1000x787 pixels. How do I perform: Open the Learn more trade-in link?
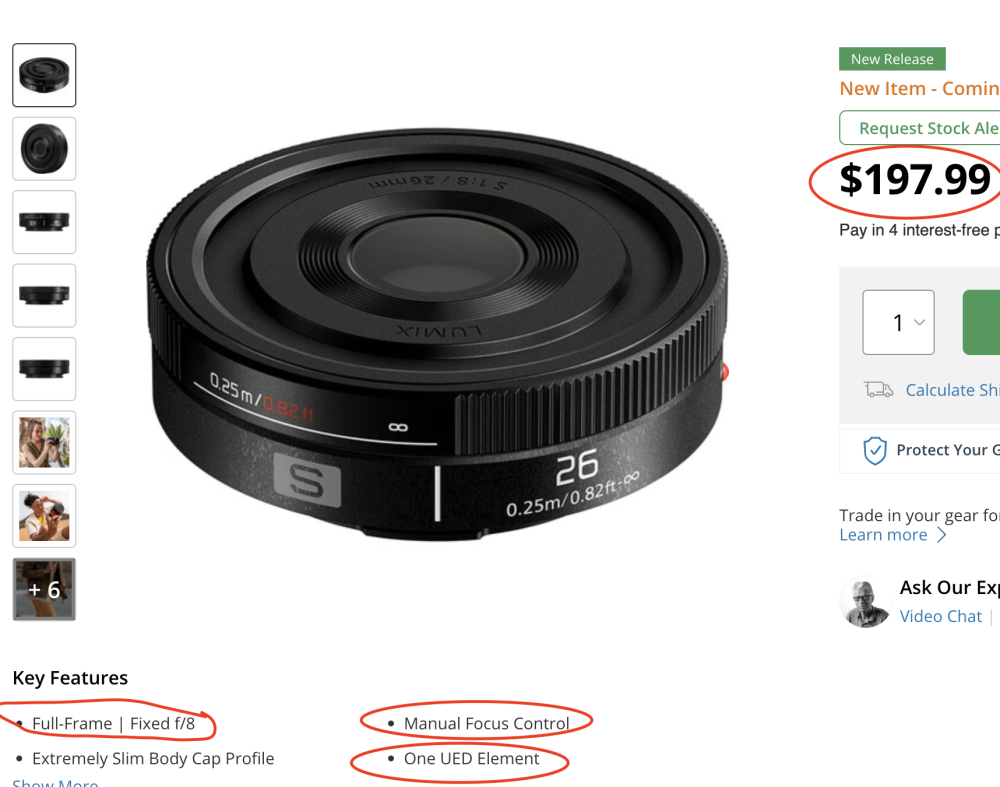tap(883, 535)
